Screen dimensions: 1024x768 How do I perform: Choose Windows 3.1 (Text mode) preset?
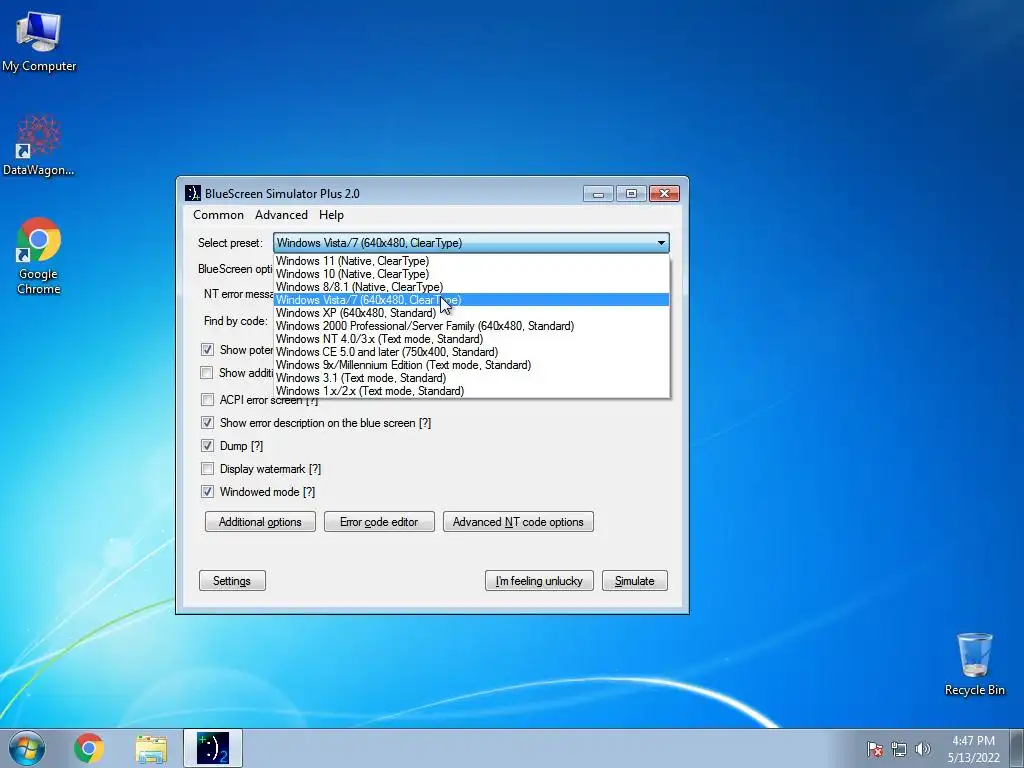(472, 378)
